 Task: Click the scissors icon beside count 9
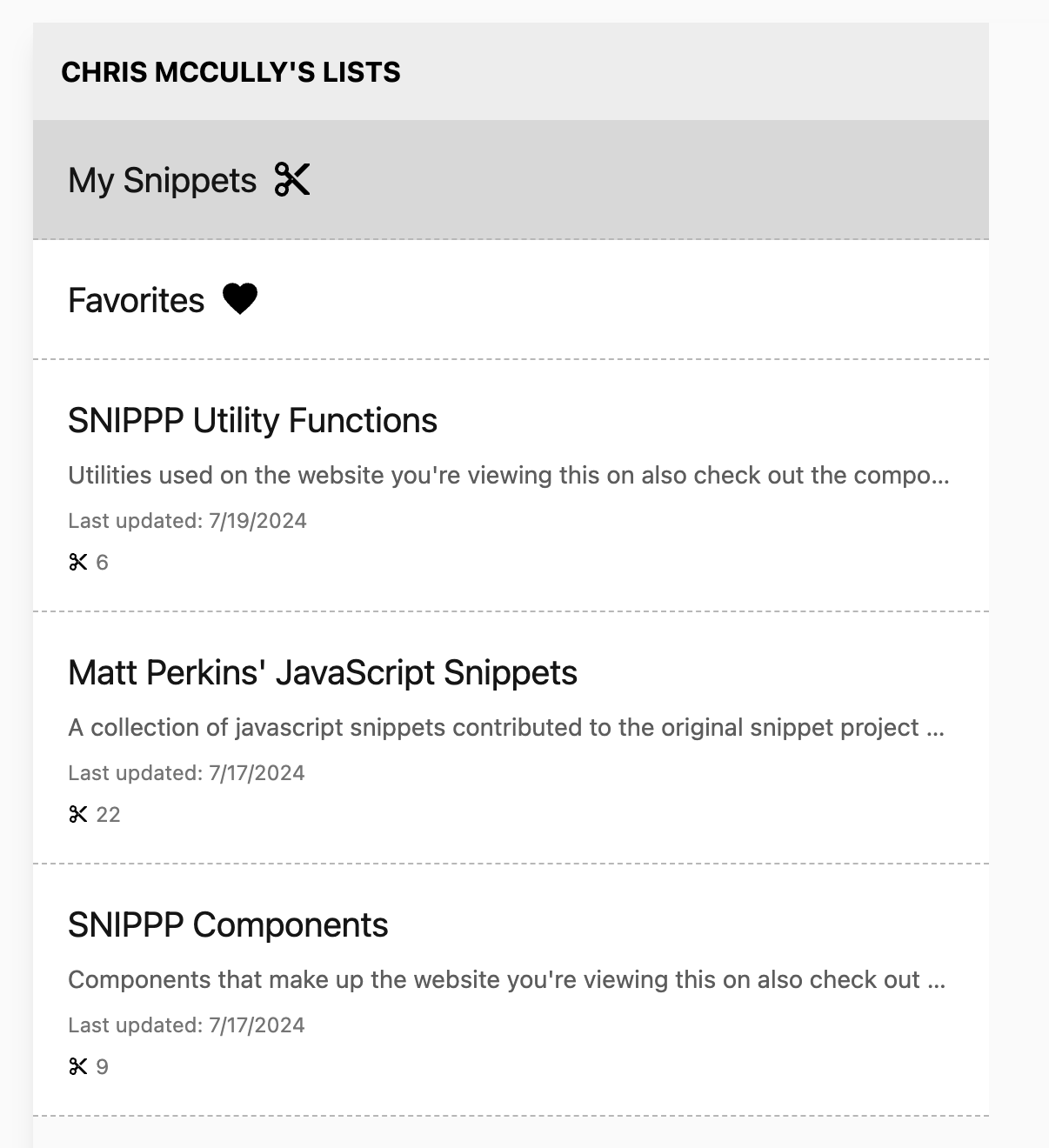pos(78,1067)
